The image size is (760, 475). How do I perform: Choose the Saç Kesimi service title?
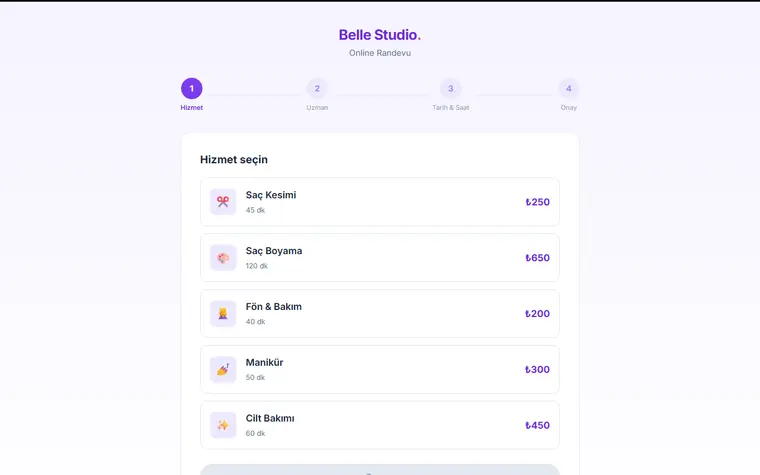pos(270,195)
